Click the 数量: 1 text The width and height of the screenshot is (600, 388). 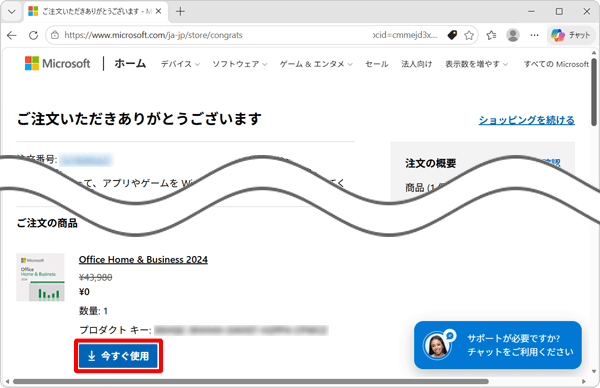93,311
